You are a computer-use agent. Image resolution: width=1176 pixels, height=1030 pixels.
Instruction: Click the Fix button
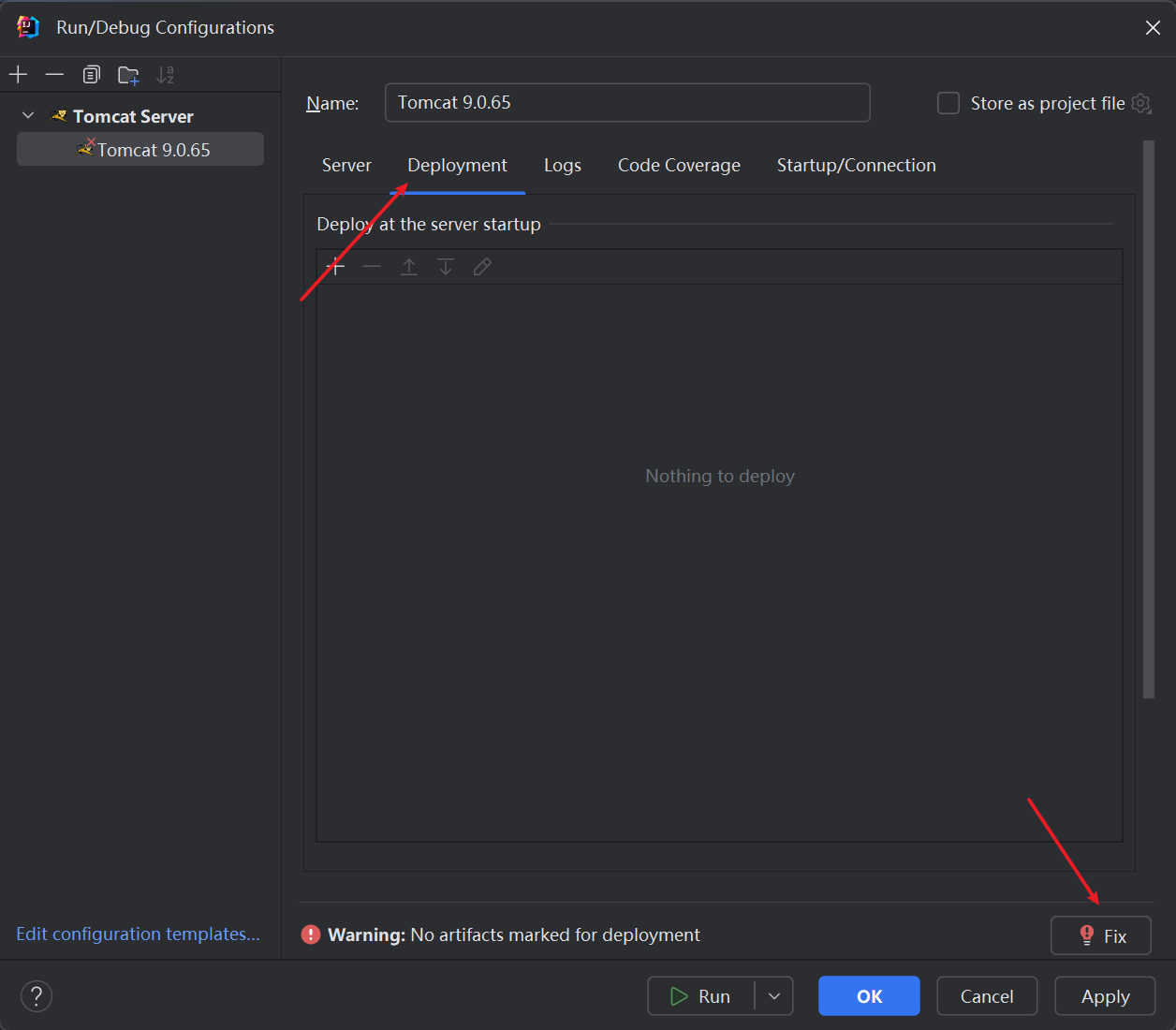tap(1101, 935)
